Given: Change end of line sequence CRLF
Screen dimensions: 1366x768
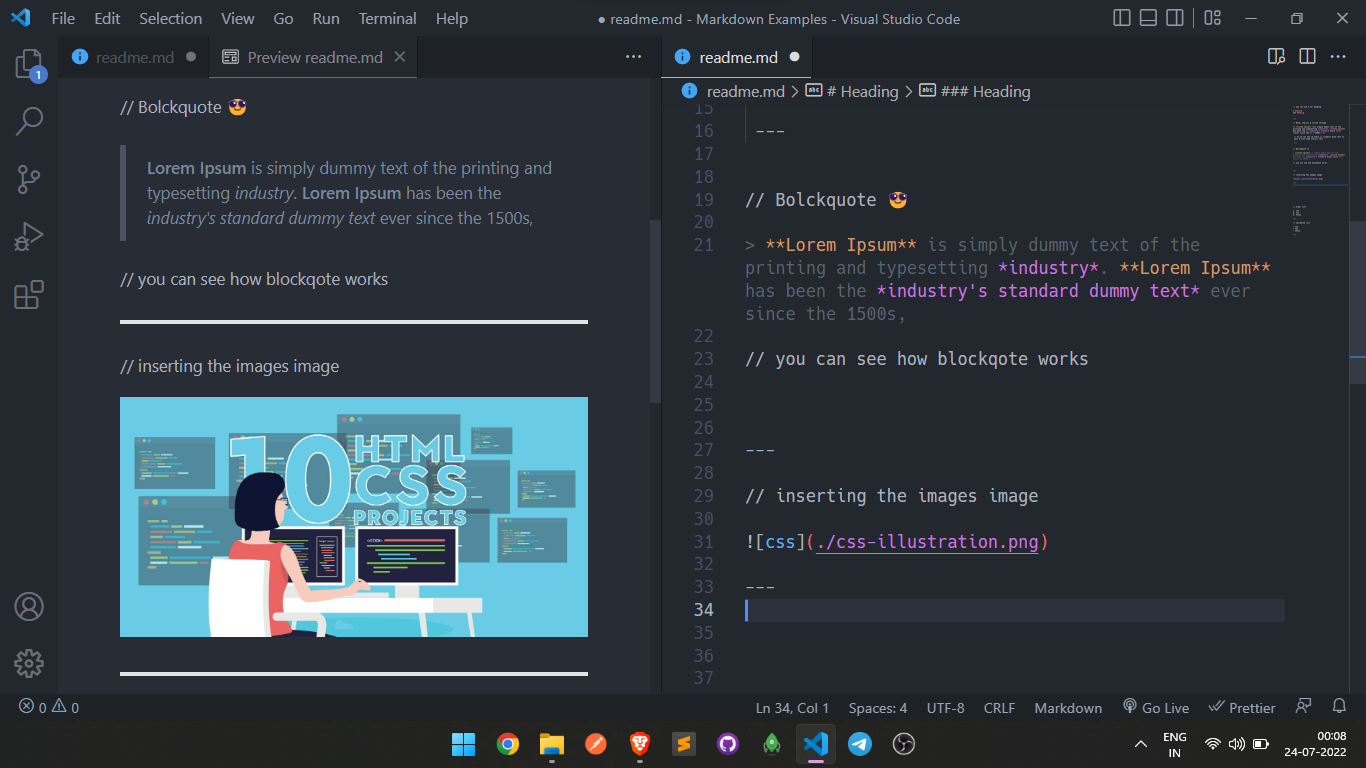Looking at the screenshot, I should pyautogui.click(x=999, y=707).
